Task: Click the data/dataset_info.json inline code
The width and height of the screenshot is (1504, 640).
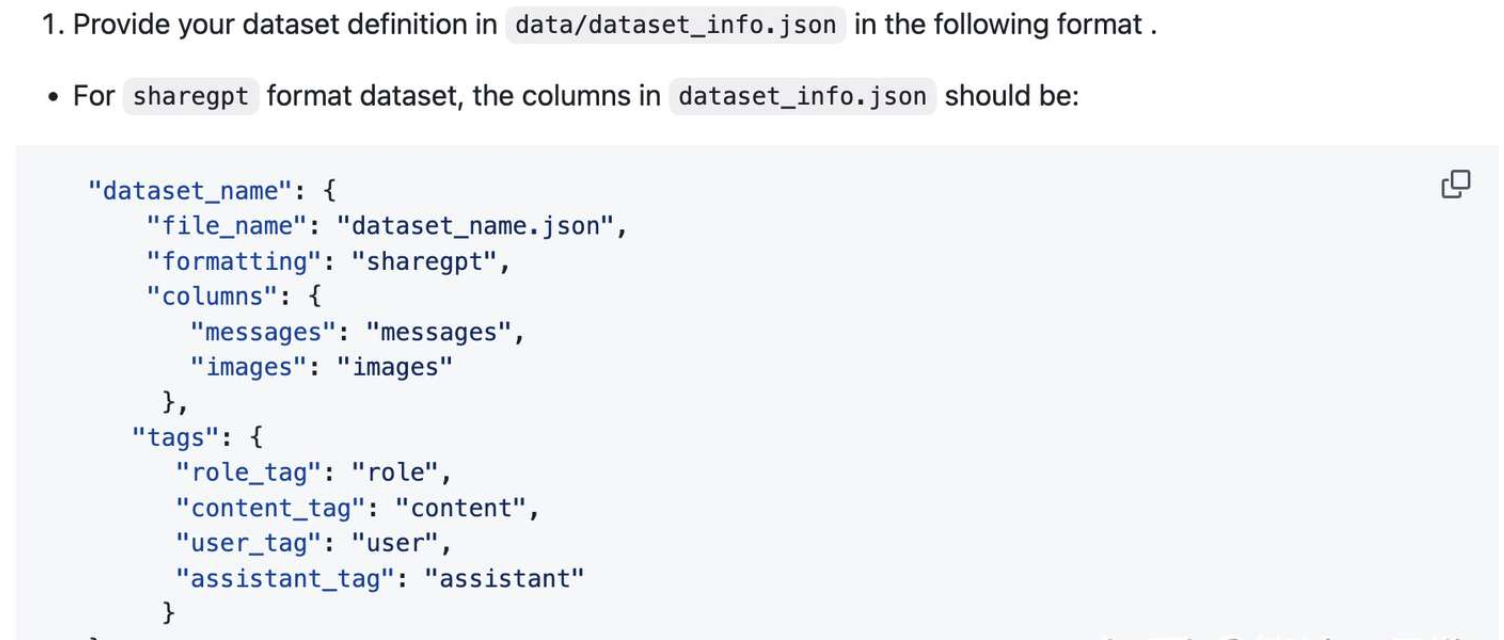Action: click(676, 24)
